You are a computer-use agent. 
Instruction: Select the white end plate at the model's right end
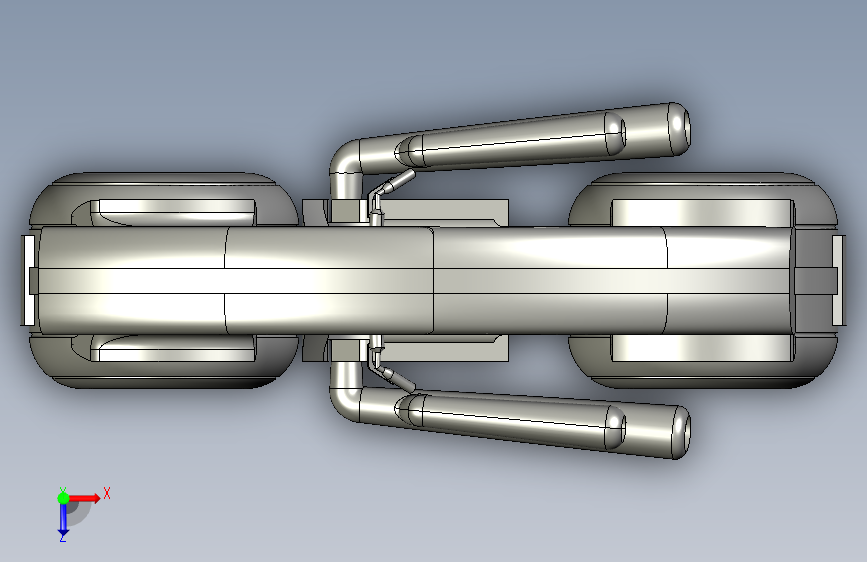click(x=838, y=280)
